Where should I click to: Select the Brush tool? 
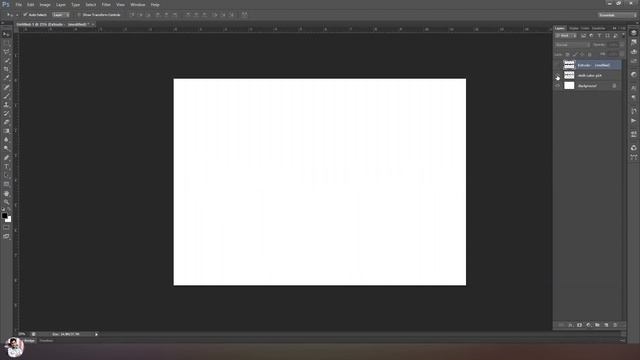pyautogui.click(x=6, y=96)
